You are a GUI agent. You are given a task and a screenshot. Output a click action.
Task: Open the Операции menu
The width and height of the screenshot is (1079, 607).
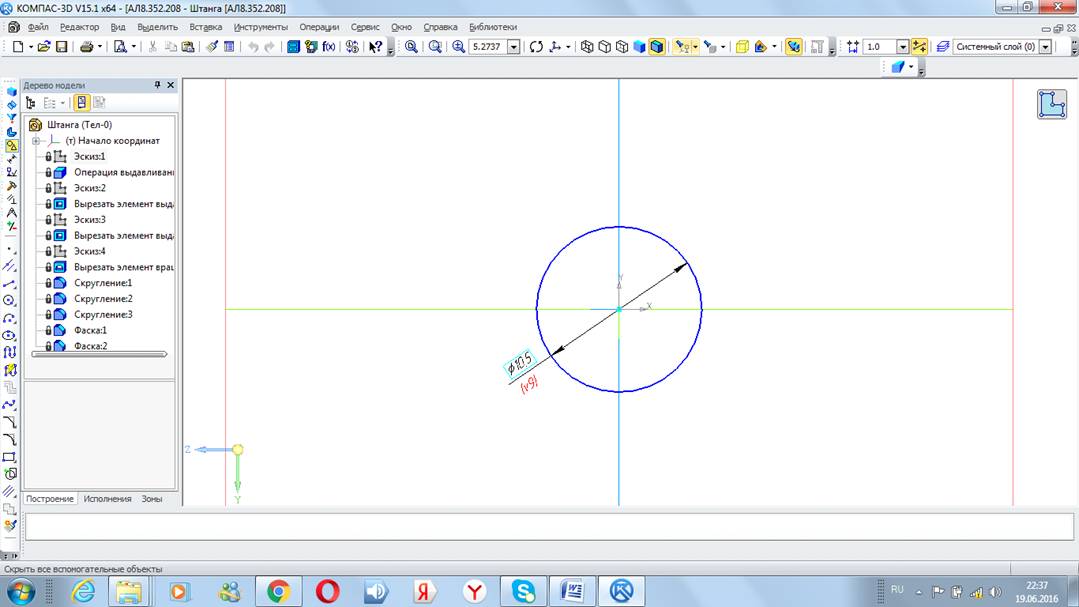pos(319,27)
